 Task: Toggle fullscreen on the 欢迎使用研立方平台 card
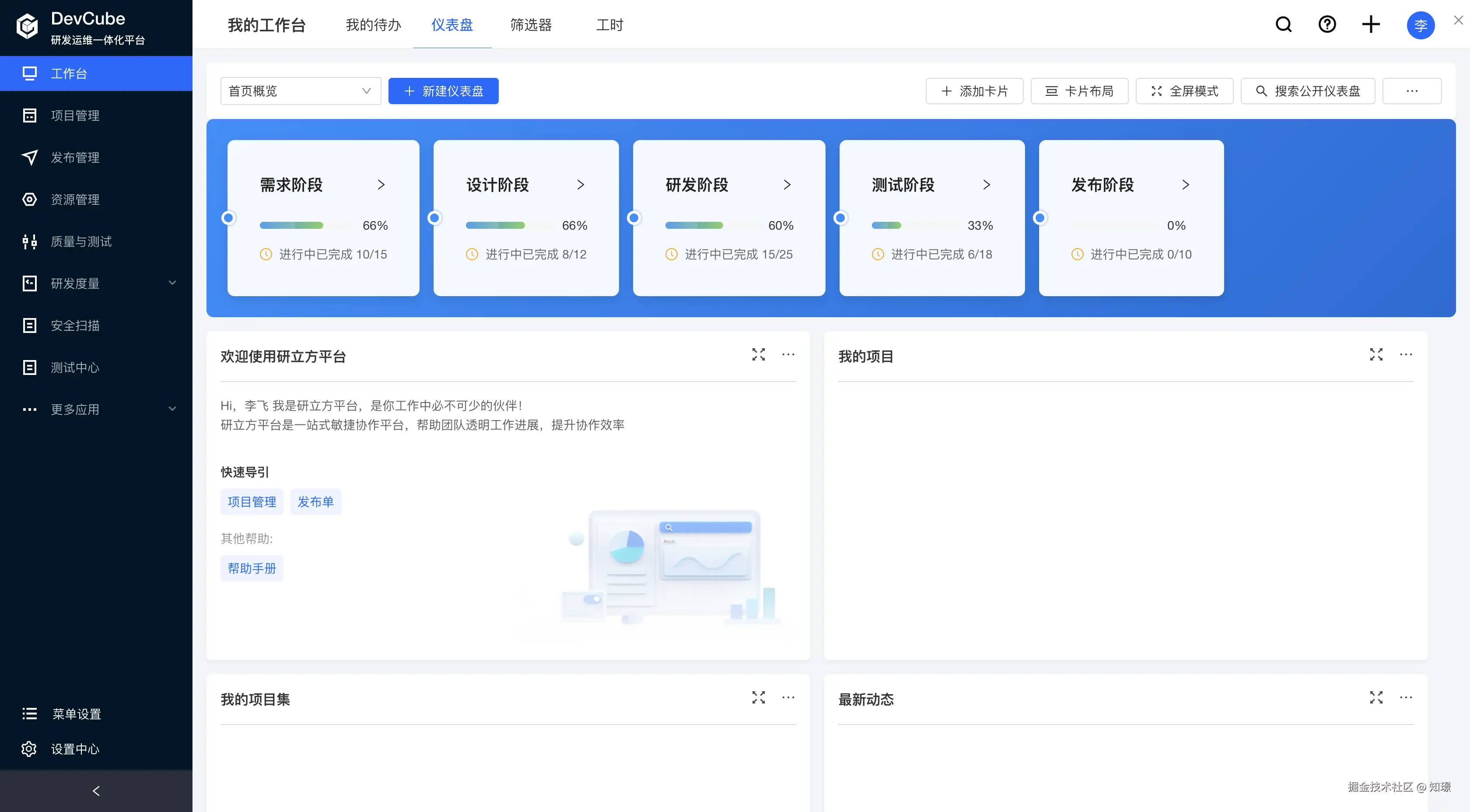pos(758,354)
